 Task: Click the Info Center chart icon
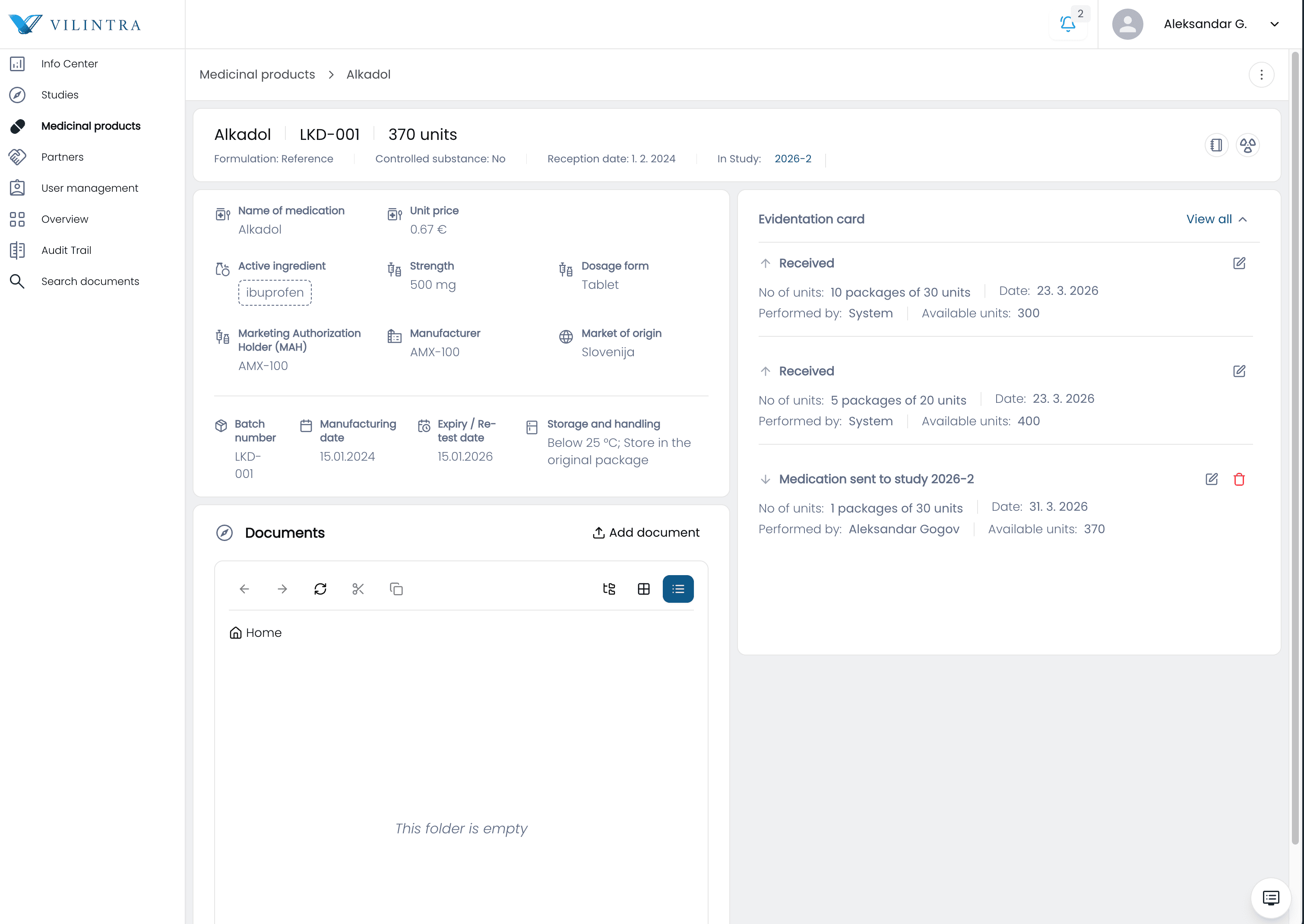point(17,64)
